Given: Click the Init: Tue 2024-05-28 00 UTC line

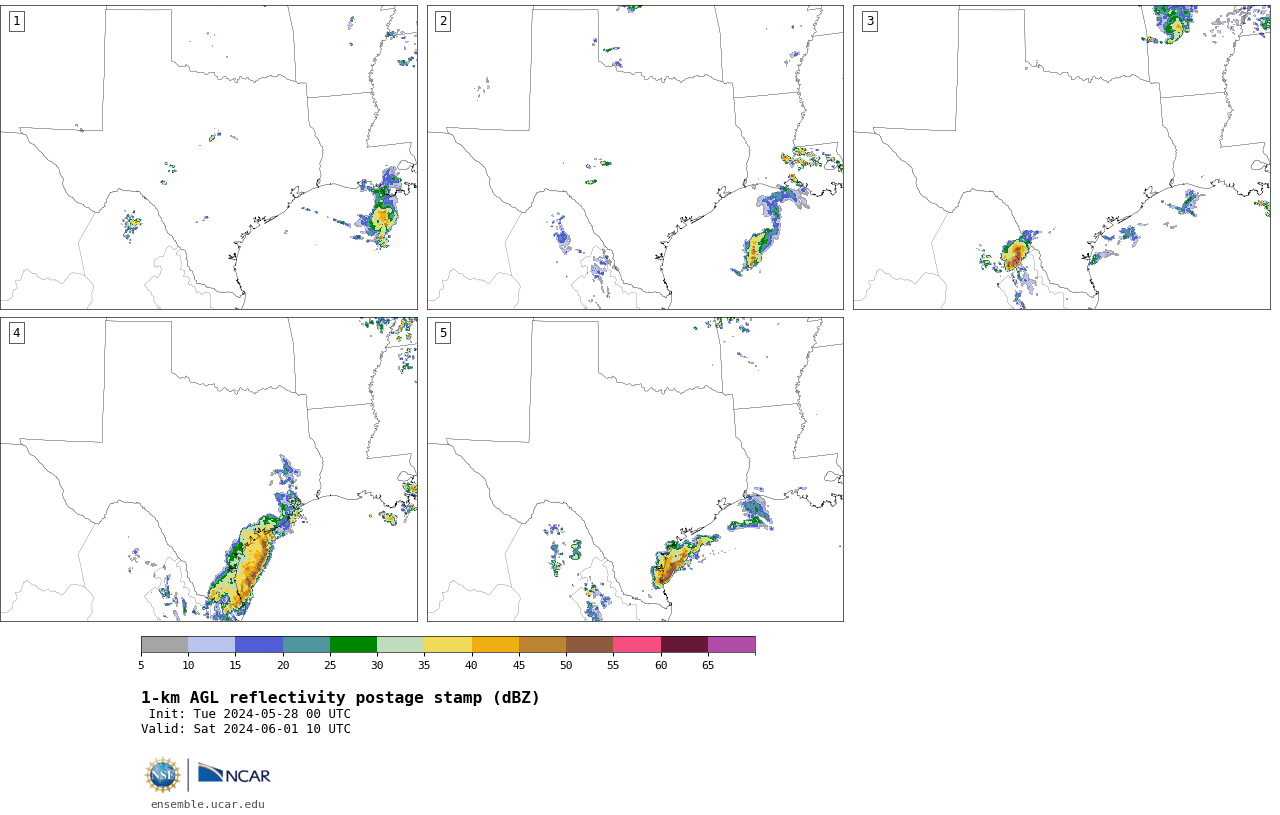Looking at the screenshot, I should 250,714.
